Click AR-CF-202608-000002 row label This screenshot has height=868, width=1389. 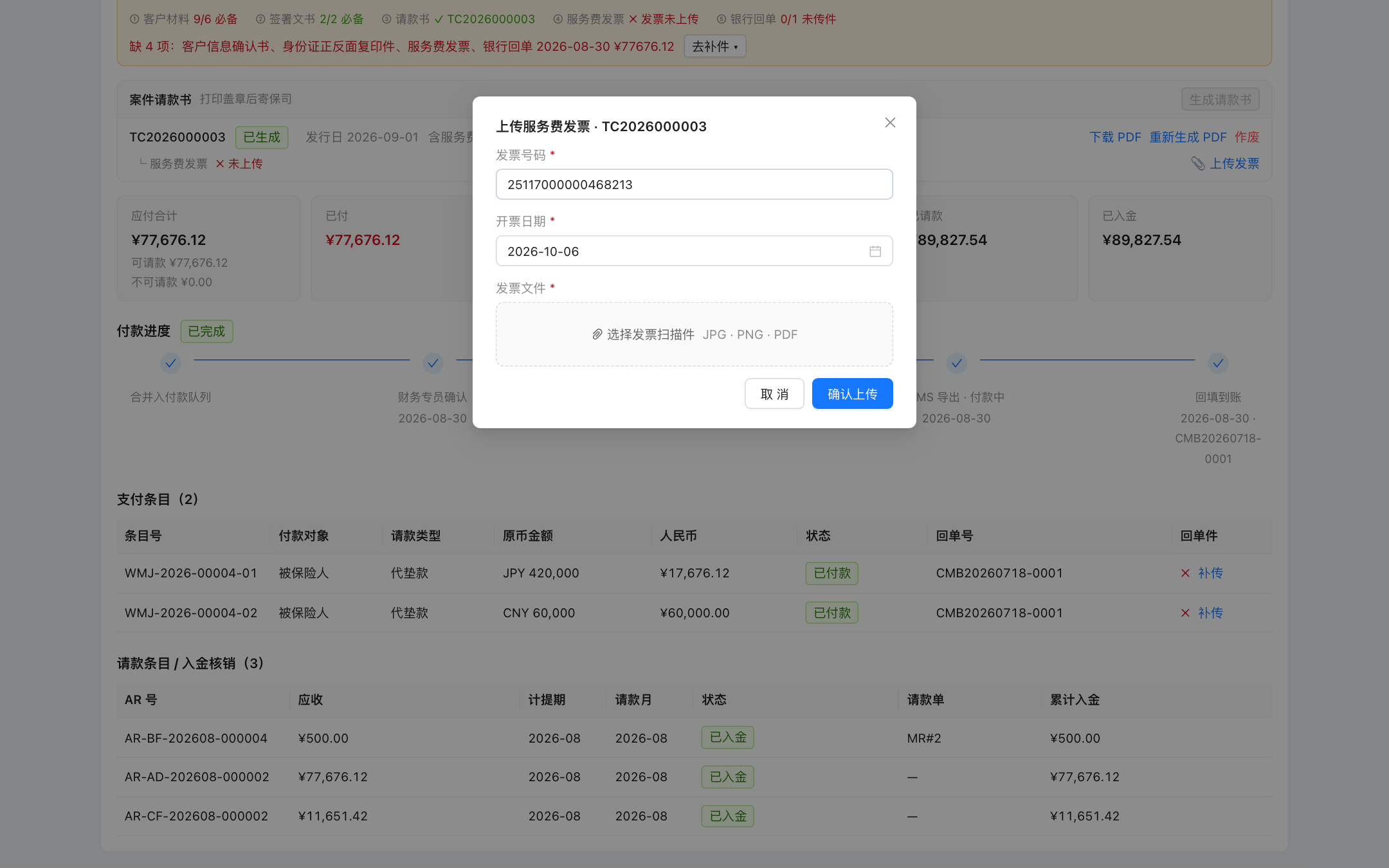[196, 816]
